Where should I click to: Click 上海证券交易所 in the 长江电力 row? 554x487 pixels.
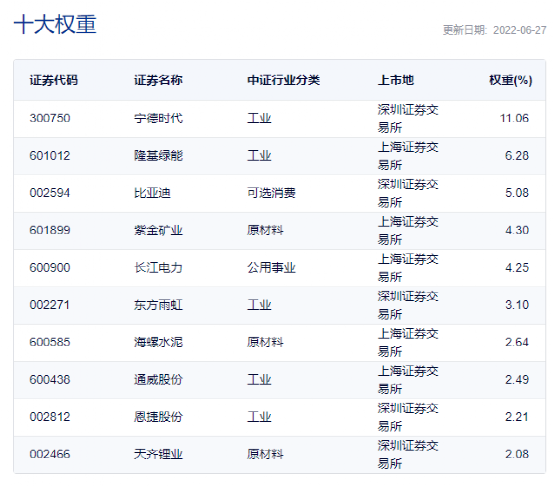(x=408, y=268)
